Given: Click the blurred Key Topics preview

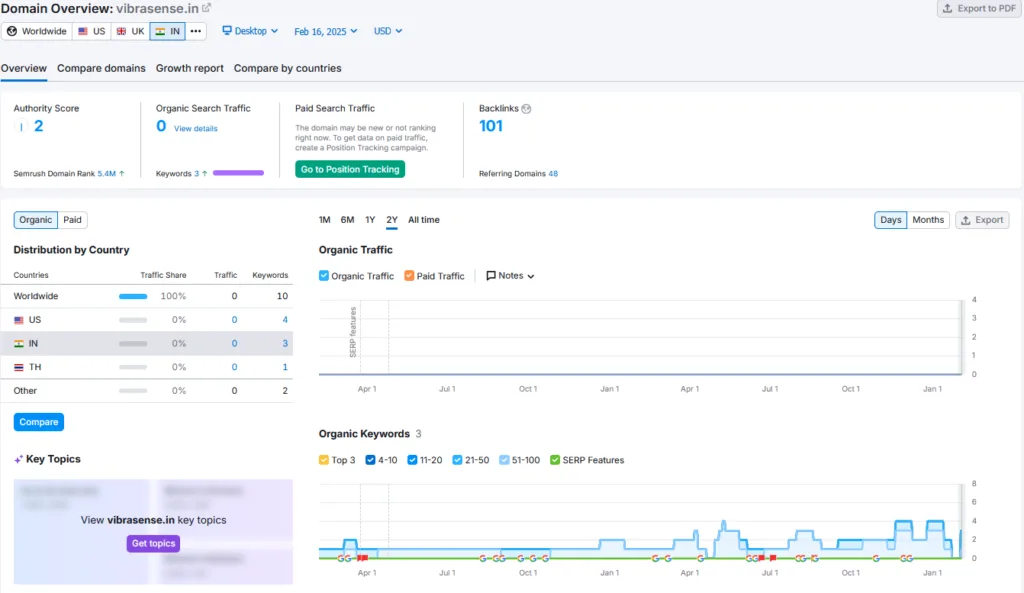Looking at the screenshot, I should [x=153, y=532].
